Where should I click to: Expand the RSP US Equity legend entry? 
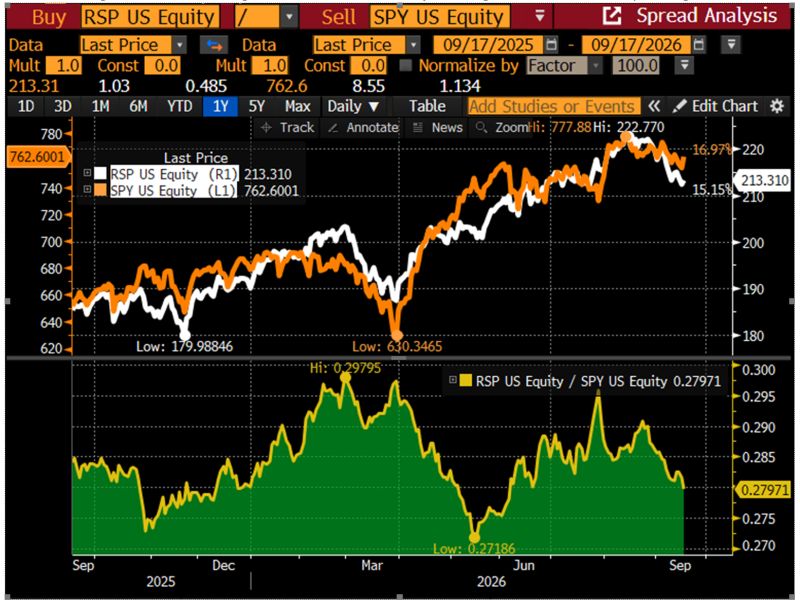click(x=87, y=173)
